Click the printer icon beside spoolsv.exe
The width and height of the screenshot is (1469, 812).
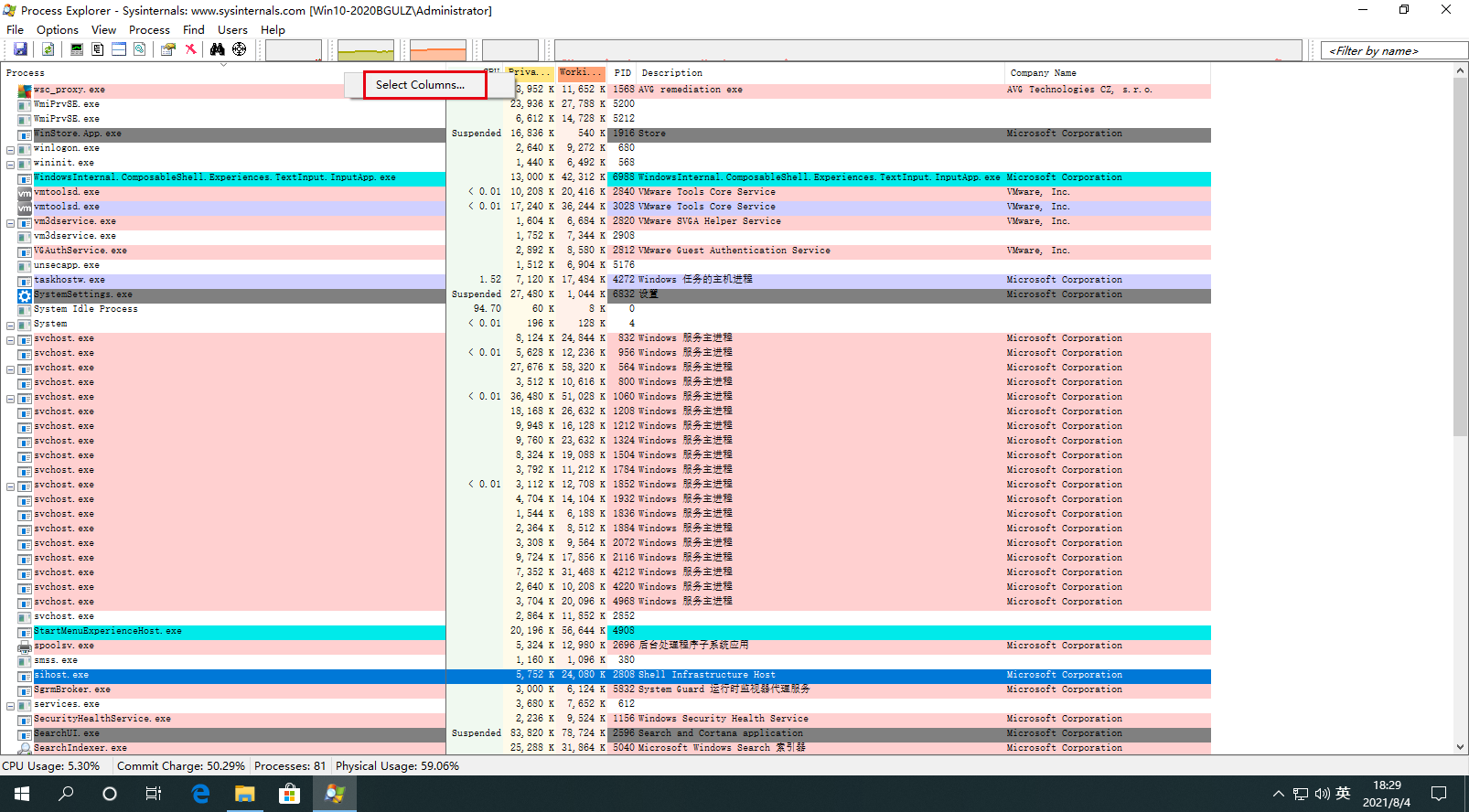coord(25,646)
